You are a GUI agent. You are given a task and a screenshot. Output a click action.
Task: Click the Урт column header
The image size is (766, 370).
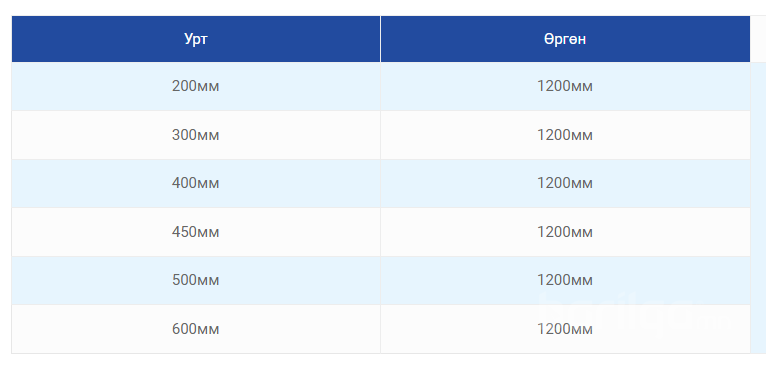pos(196,39)
